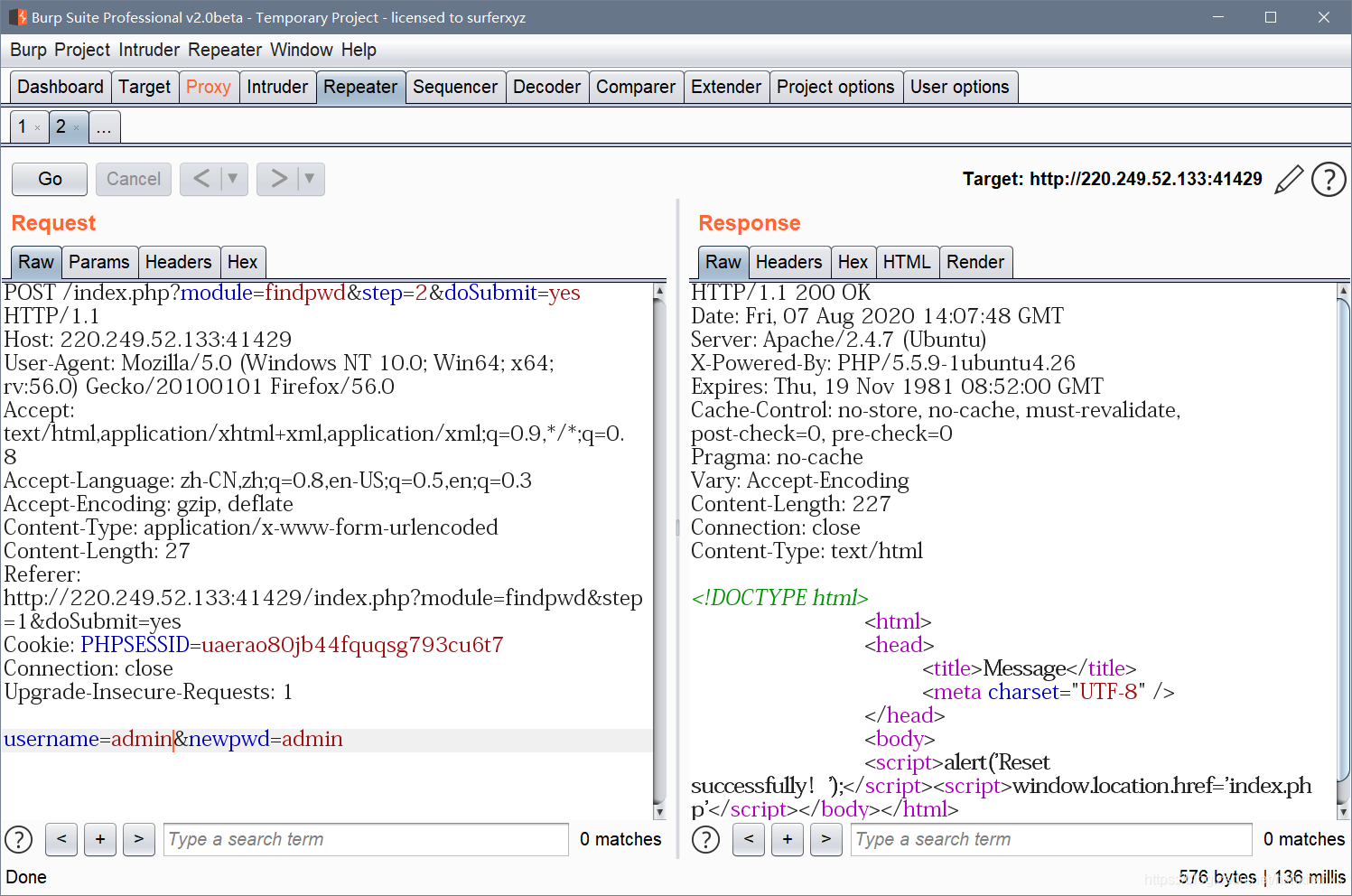Screen dimensions: 1352x896
Task: Click the help icon beside the response search bar
Action: click(x=705, y=839)
